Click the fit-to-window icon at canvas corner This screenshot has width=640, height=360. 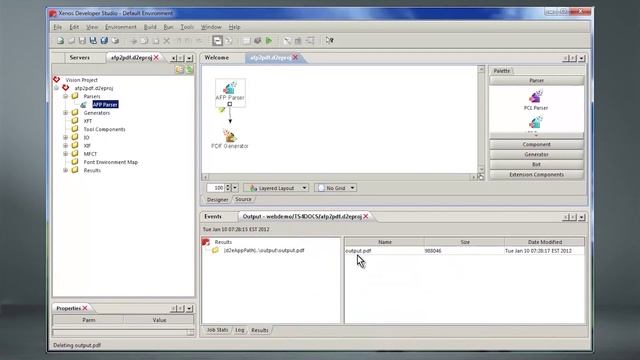coord(481,177)
